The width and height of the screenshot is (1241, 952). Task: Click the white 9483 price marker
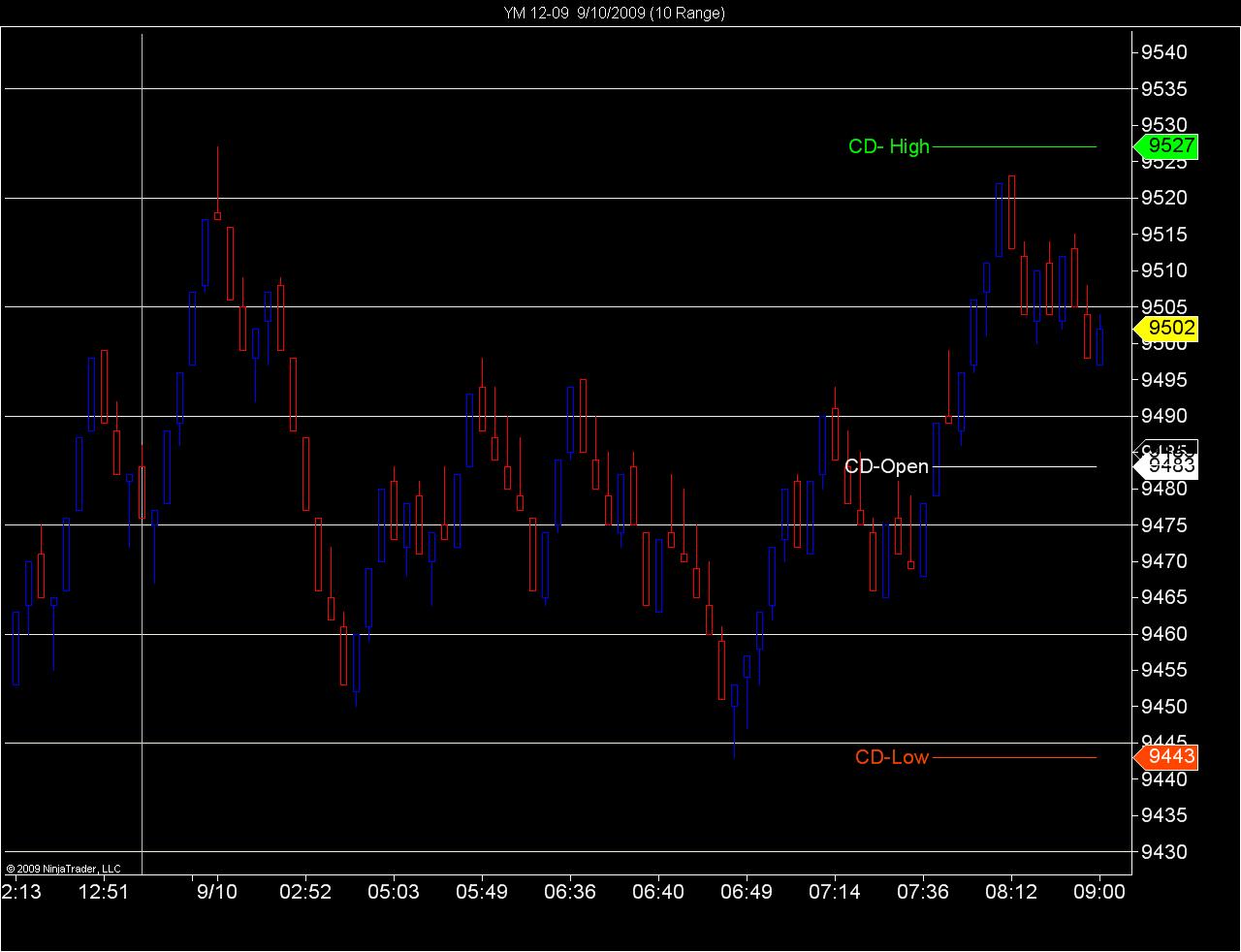(1166, 466)
